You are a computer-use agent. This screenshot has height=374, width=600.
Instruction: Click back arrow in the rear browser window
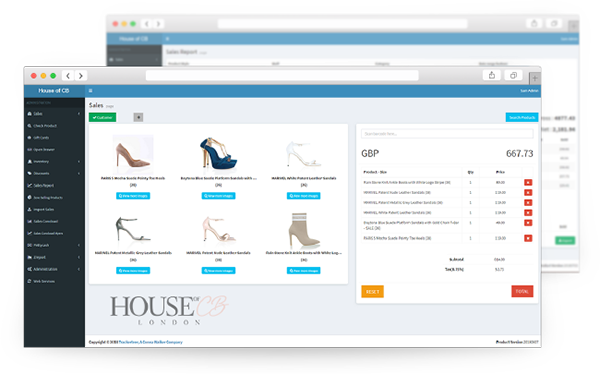(x=147, y=24)
